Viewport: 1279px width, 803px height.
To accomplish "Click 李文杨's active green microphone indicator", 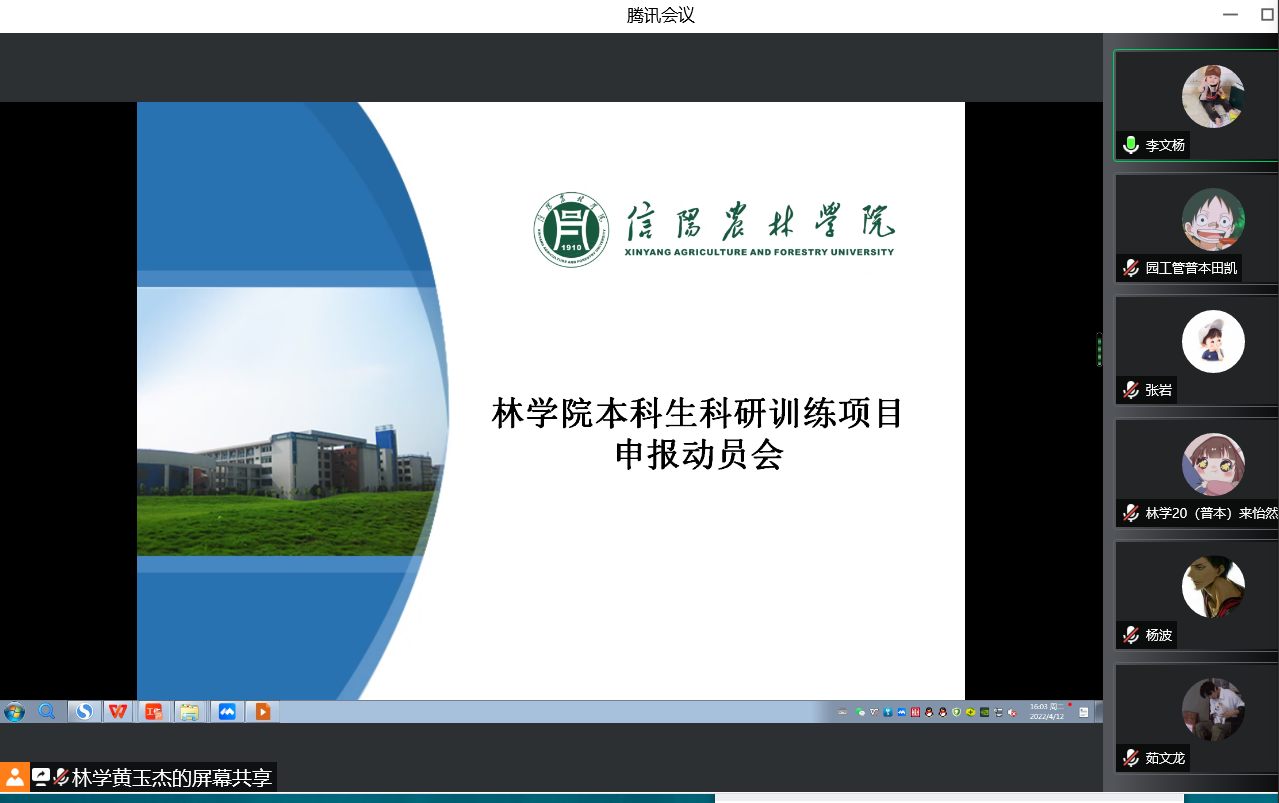I will (1130, 145).
